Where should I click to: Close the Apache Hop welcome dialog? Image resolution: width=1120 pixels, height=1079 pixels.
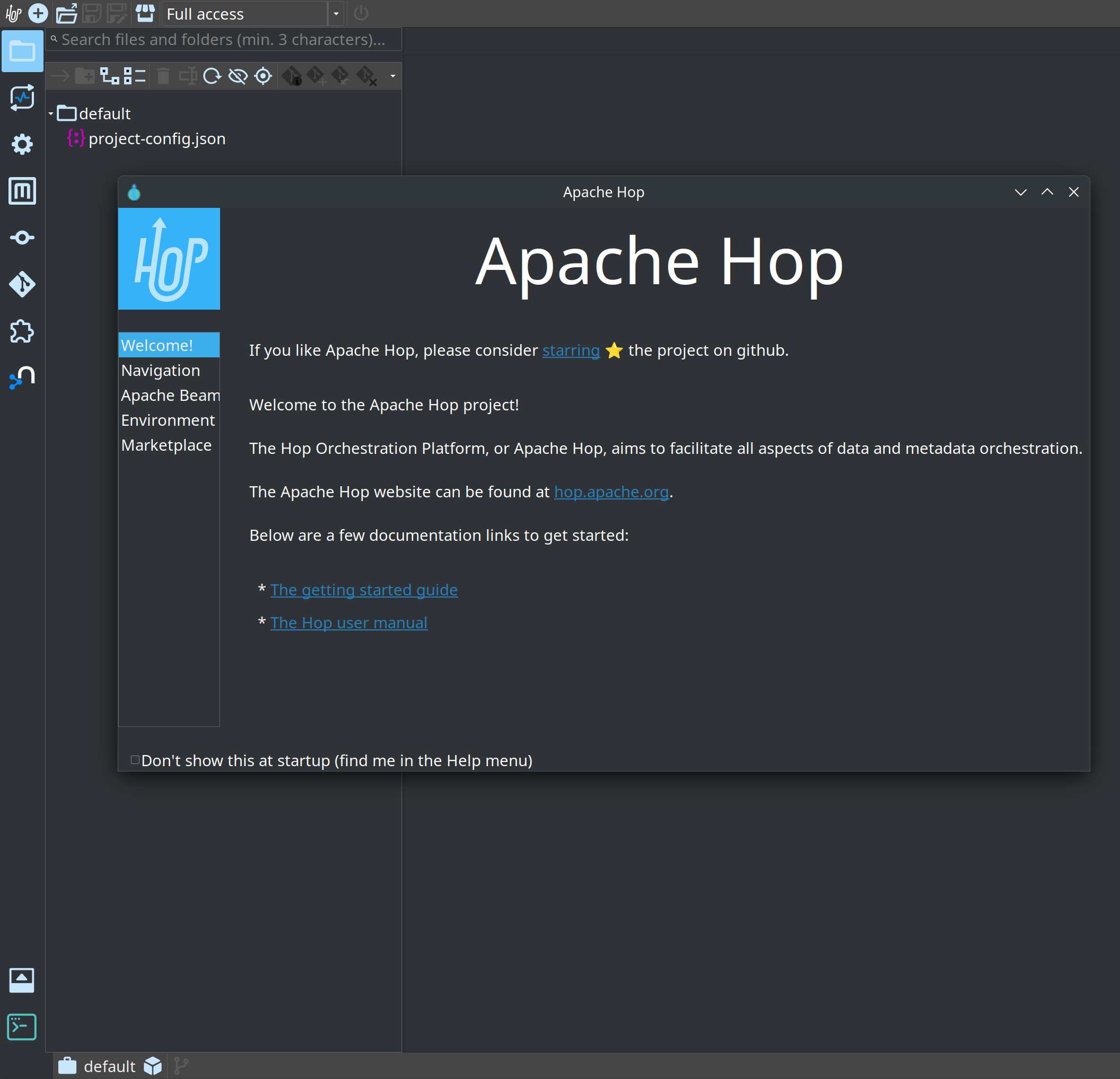click(x=1074, y=192)
